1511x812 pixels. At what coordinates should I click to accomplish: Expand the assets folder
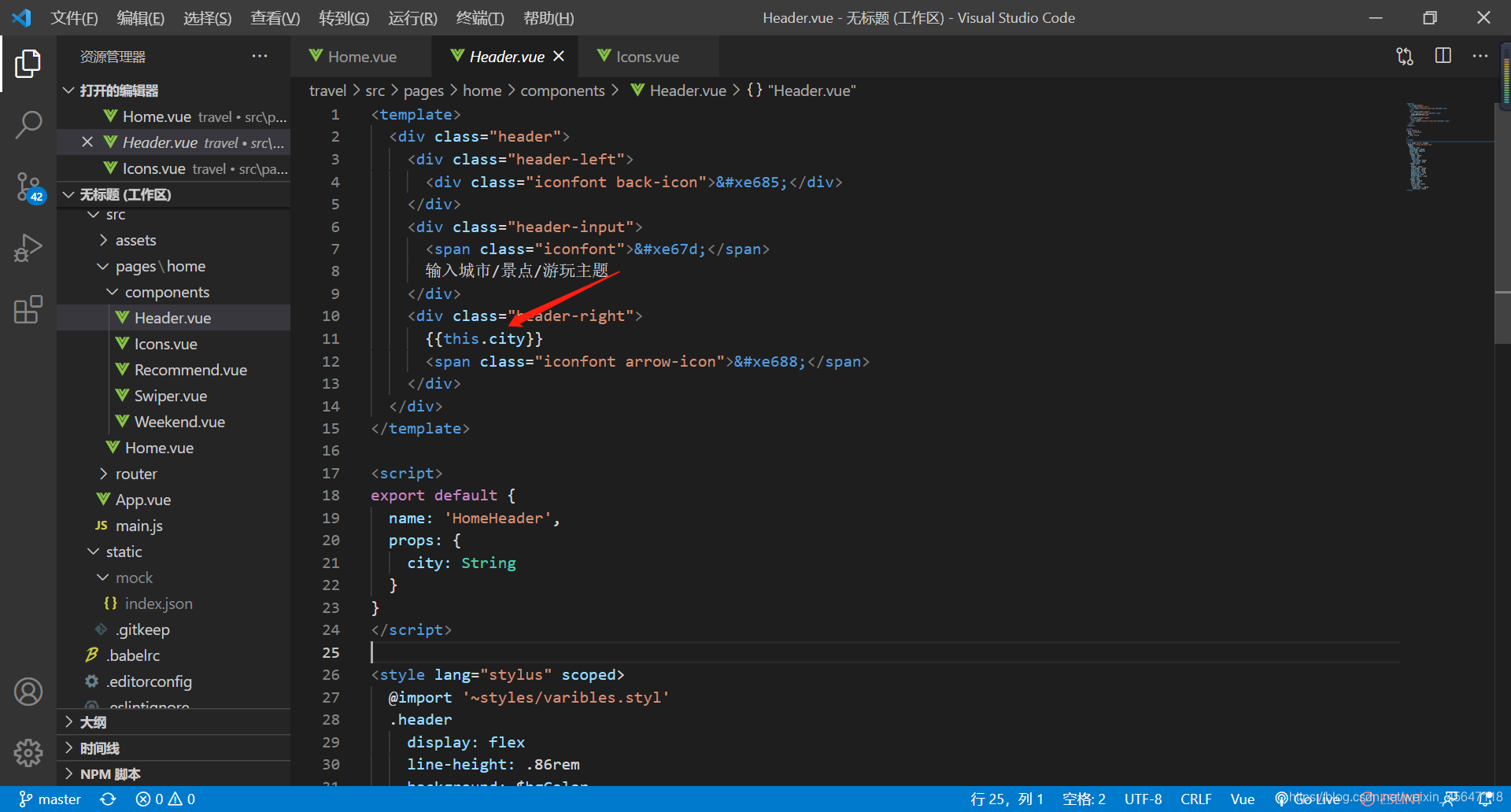135,240
